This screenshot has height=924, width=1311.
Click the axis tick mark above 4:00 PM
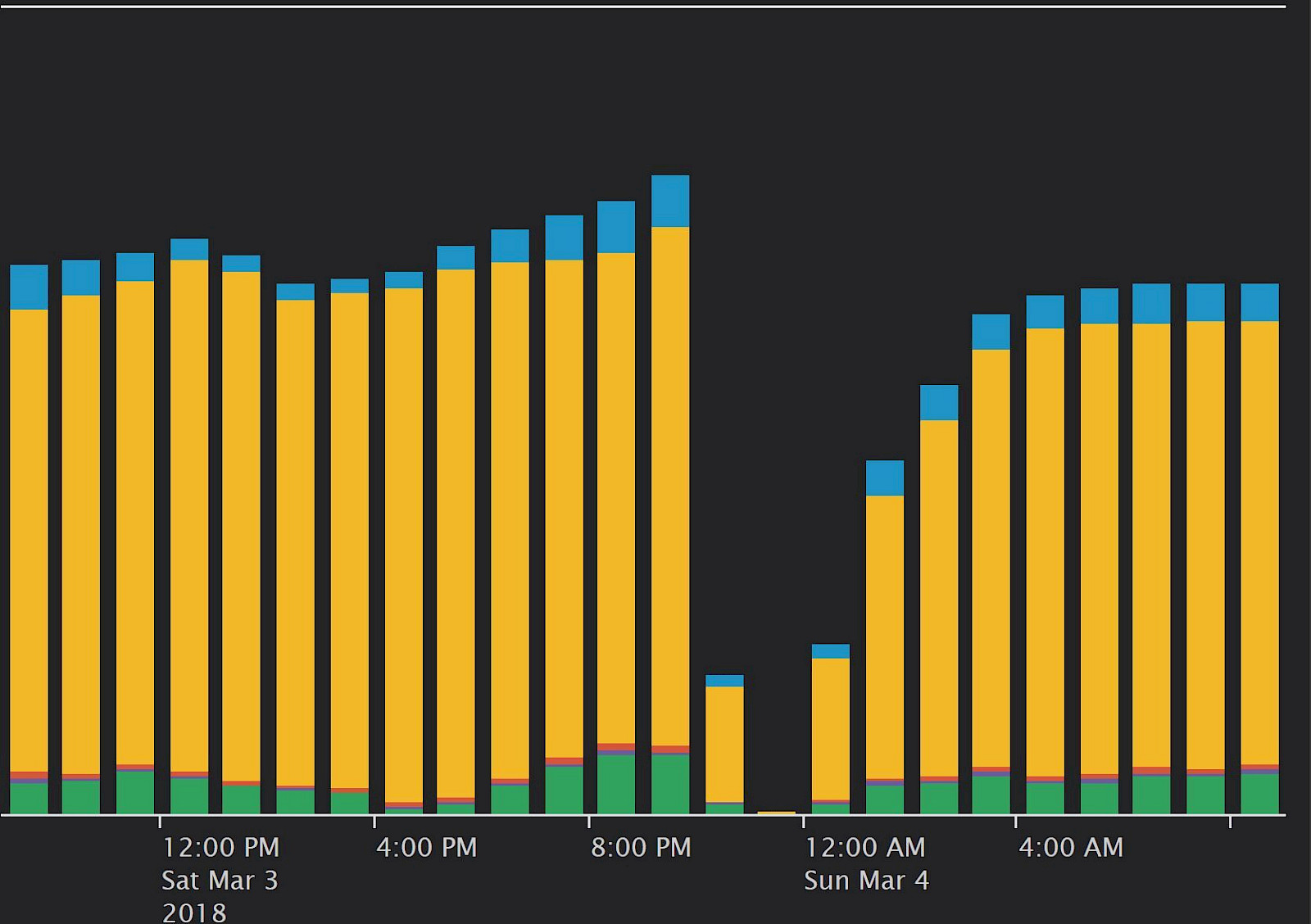(374, 821)
